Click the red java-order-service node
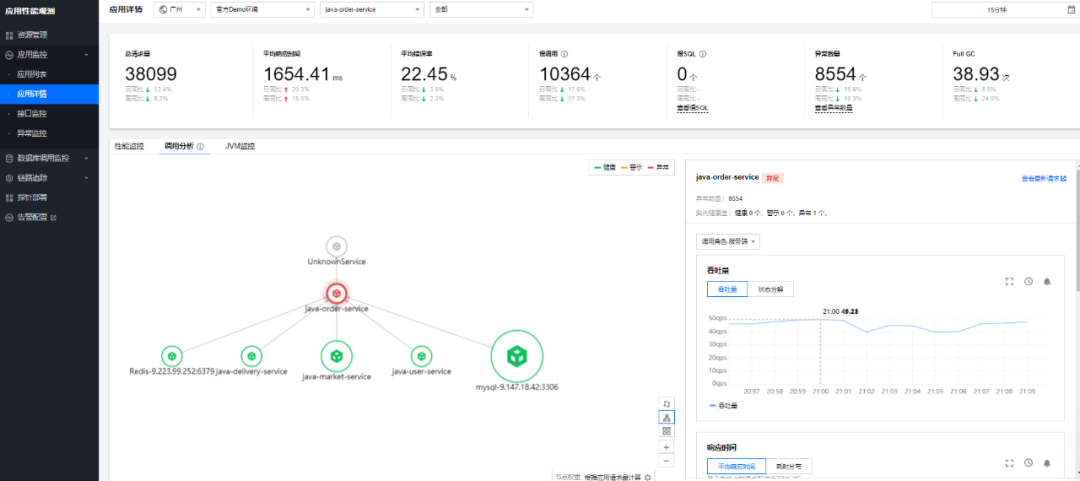This screenshot has height=481, width=1080. [x=336, y=294]
